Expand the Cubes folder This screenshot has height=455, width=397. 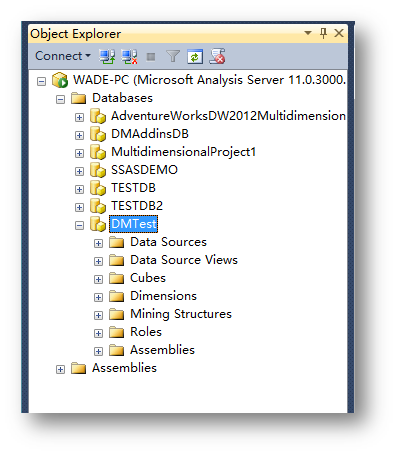98,279
